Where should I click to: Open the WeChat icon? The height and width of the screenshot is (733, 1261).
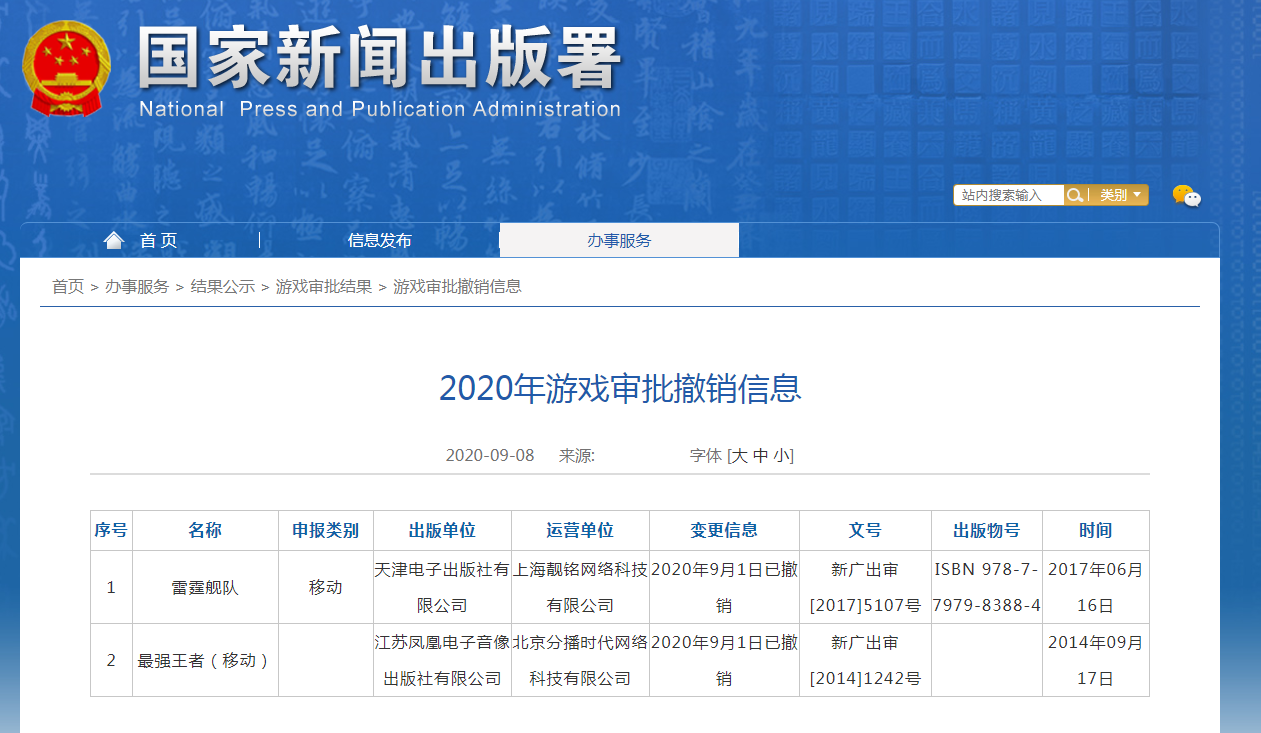[1186, 196]
